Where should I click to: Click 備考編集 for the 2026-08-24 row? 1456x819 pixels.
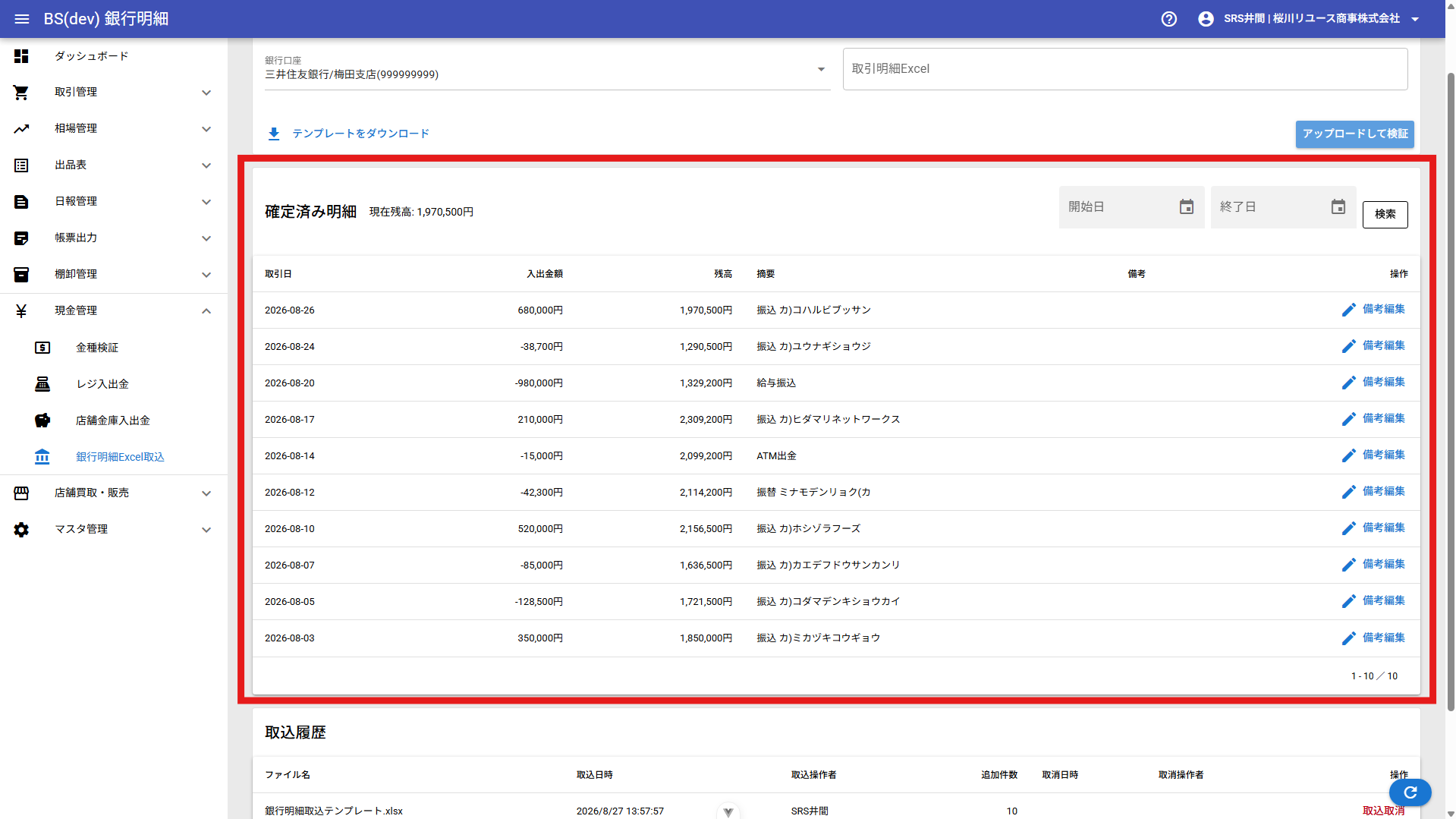tap(1384, 345)
